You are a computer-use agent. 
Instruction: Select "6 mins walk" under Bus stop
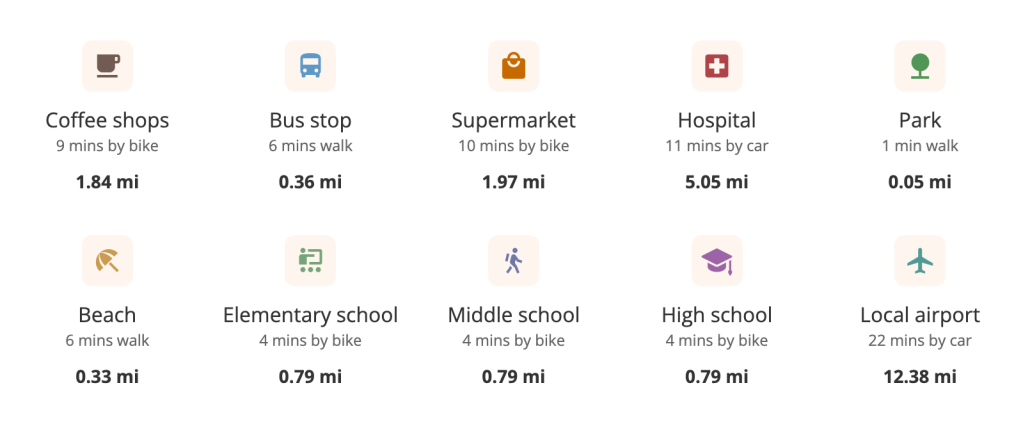[x=310, y=146]
